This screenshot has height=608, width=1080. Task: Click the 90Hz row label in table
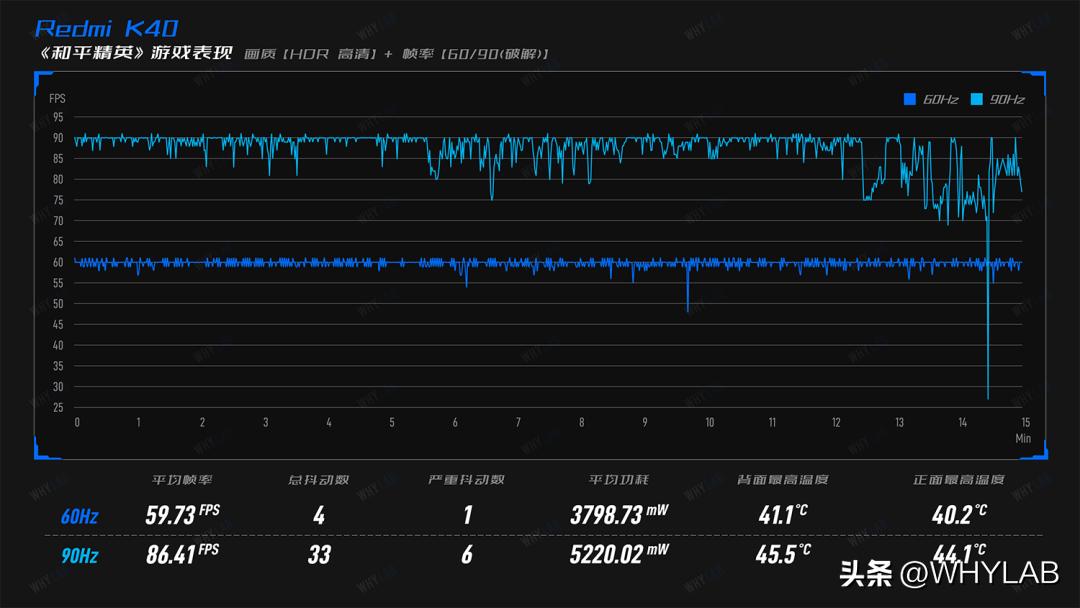[x=79, y=555]
